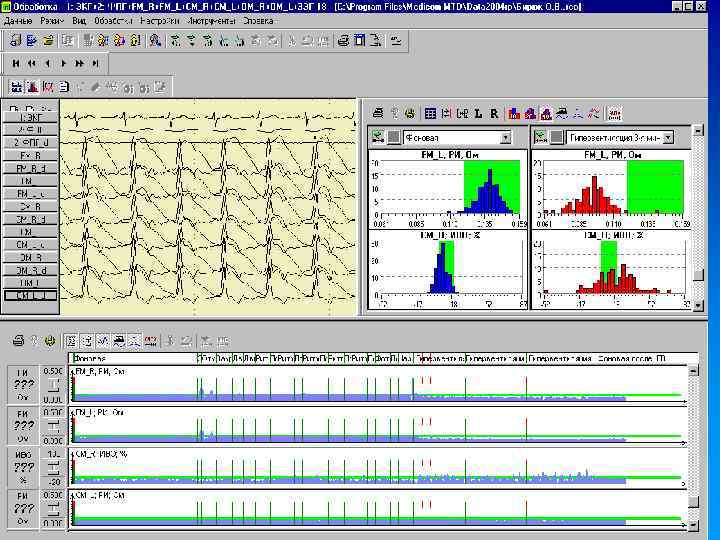
Task: Expand the Гипервентиляция dropdown list
Action: [668, 137]
